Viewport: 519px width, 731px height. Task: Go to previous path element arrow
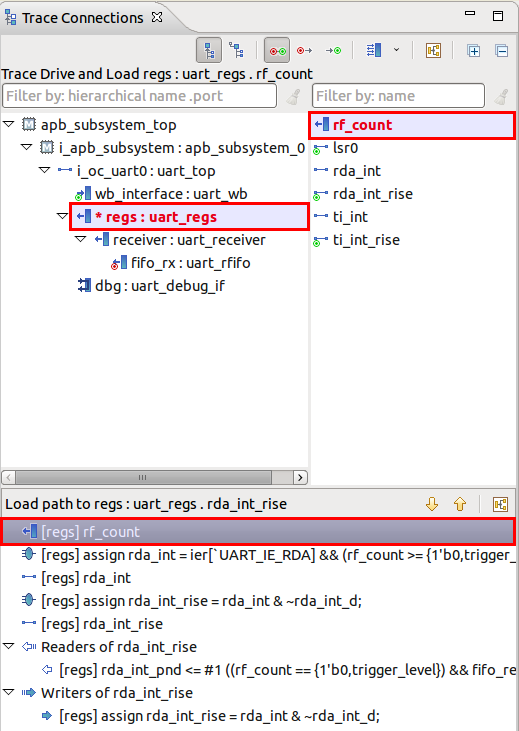(x=460, y=504)
